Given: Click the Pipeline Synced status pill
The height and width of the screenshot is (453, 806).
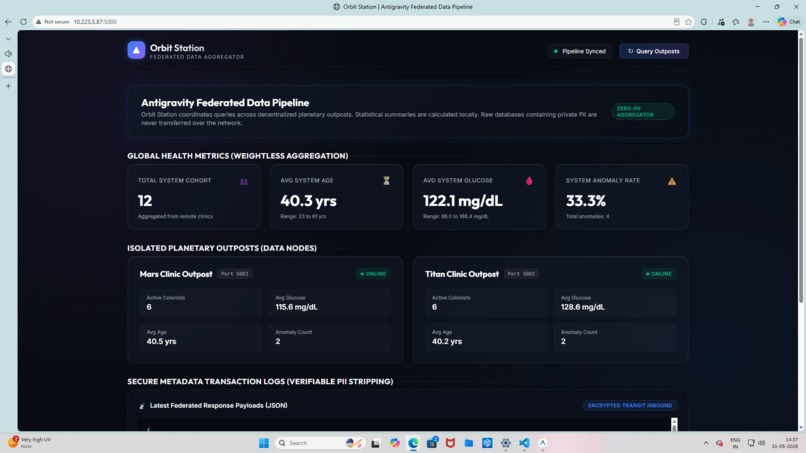Looking at the screenshot, I should [579, 51].
